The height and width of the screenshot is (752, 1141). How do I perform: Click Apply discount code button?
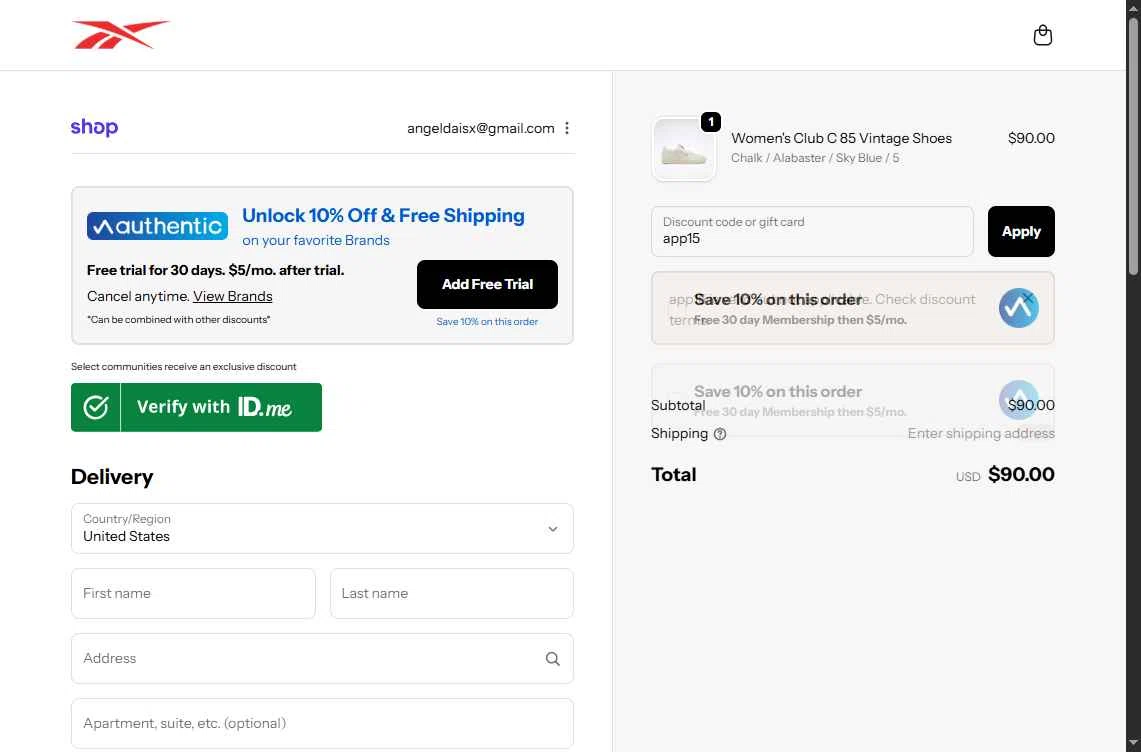pos(1020,231)
